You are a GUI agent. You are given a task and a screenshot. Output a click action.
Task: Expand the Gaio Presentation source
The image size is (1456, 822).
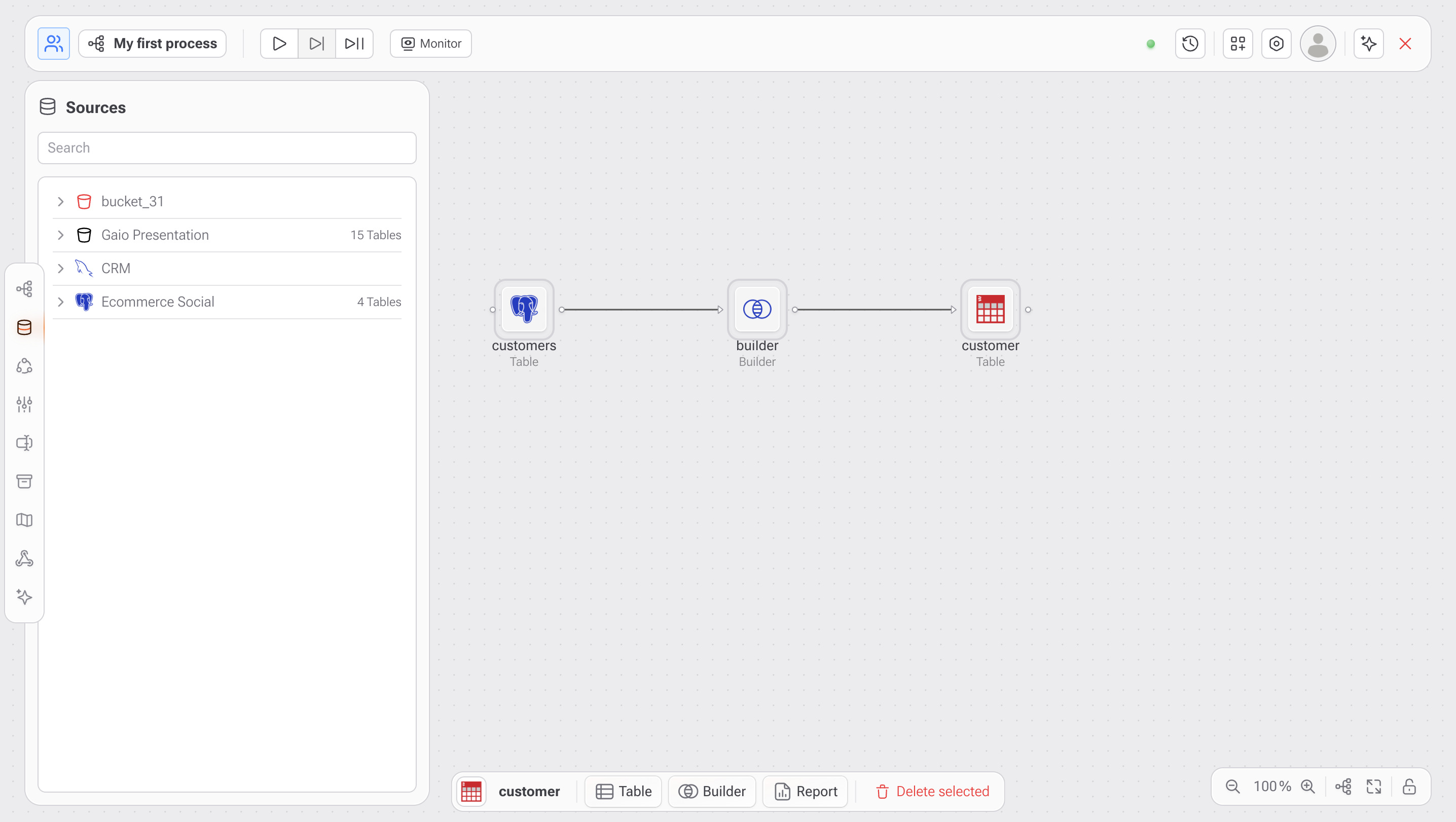pos(60,235)
